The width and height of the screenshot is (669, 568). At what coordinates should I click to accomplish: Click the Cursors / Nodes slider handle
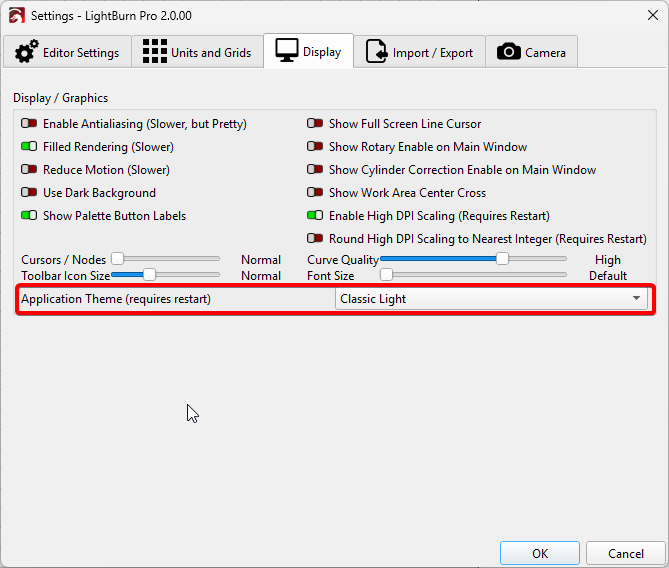coord(117,259)
